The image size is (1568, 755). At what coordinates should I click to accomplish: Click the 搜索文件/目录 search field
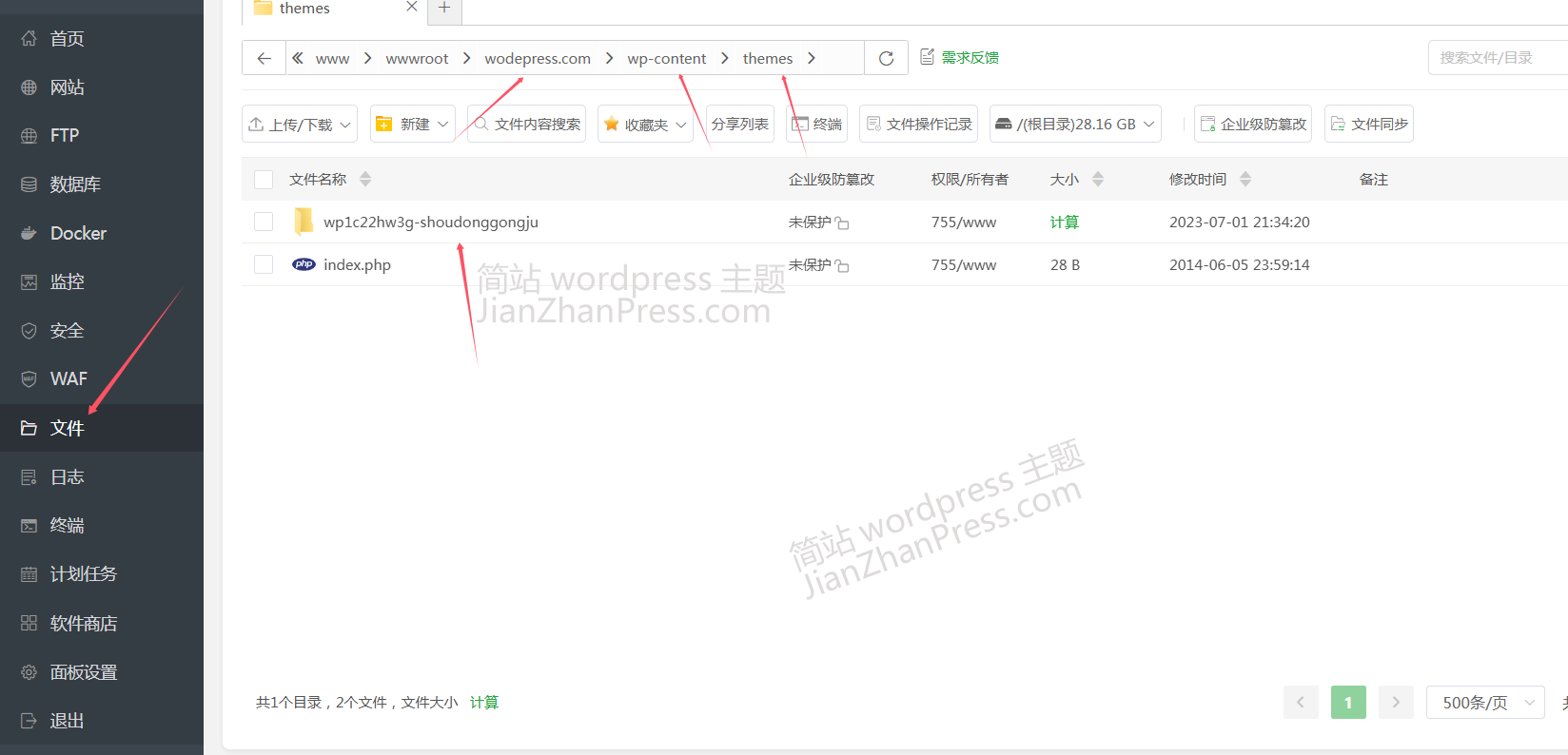(1496, 58)
